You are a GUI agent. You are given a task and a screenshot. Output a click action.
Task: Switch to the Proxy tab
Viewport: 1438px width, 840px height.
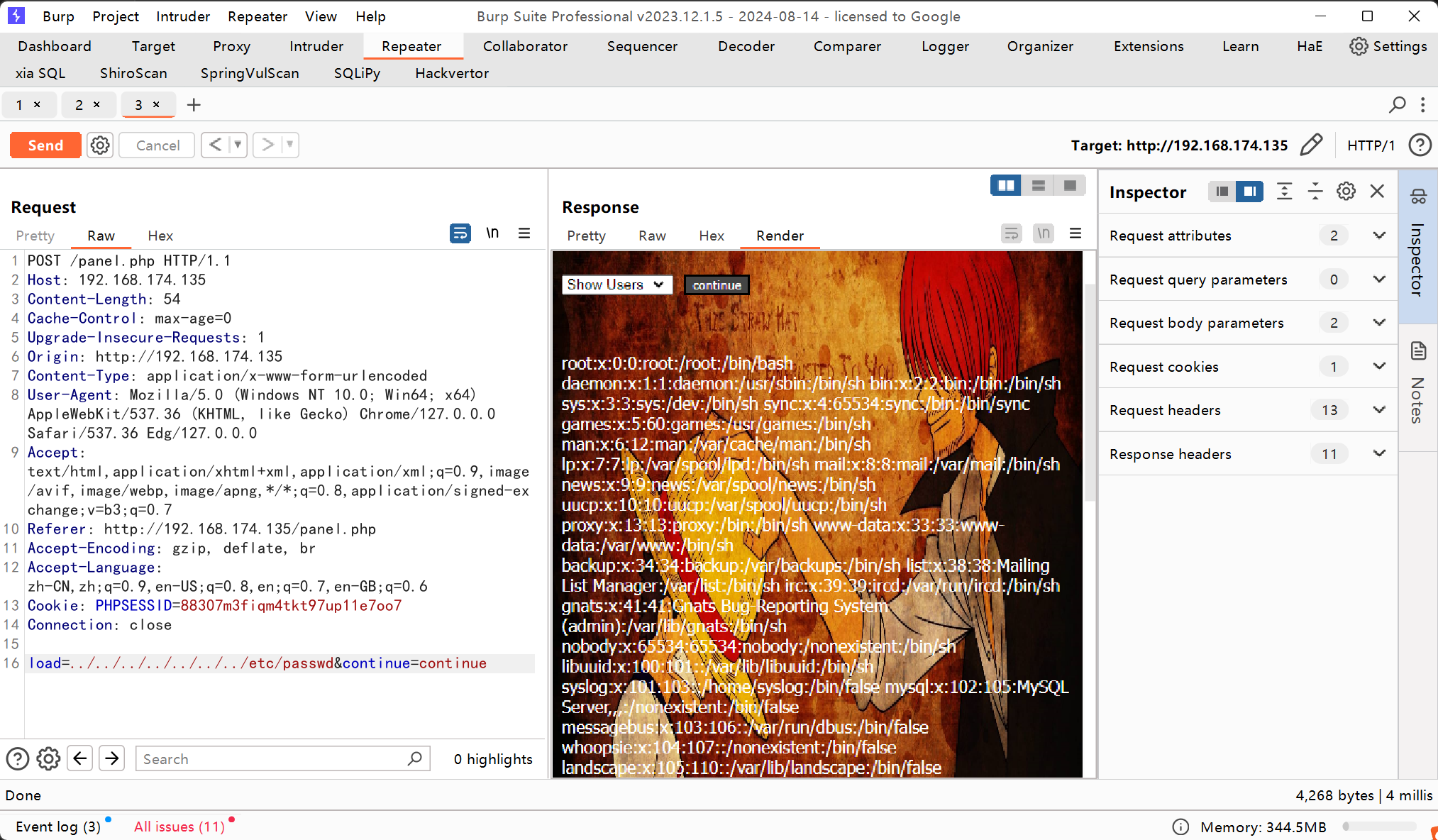(x=231, y=47)
